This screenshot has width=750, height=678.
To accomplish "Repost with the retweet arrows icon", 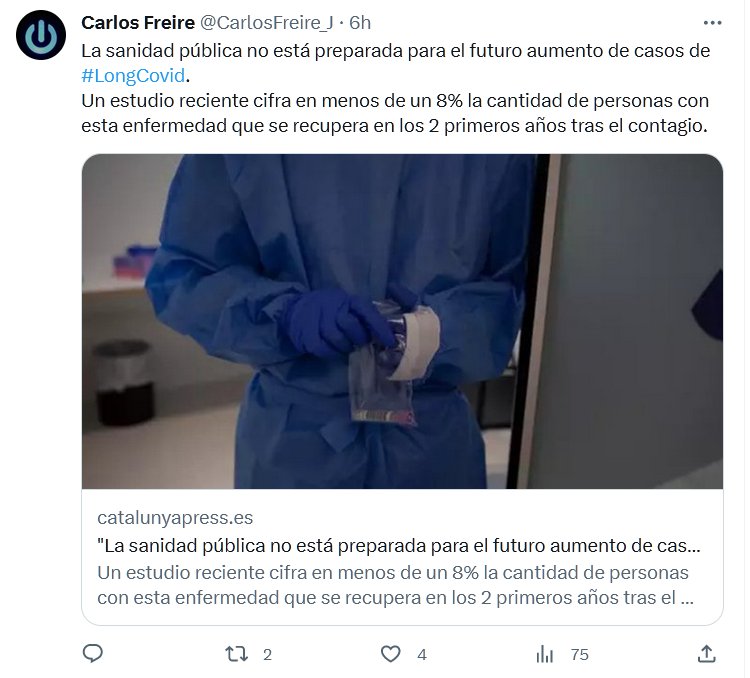I will click(236, 654).
